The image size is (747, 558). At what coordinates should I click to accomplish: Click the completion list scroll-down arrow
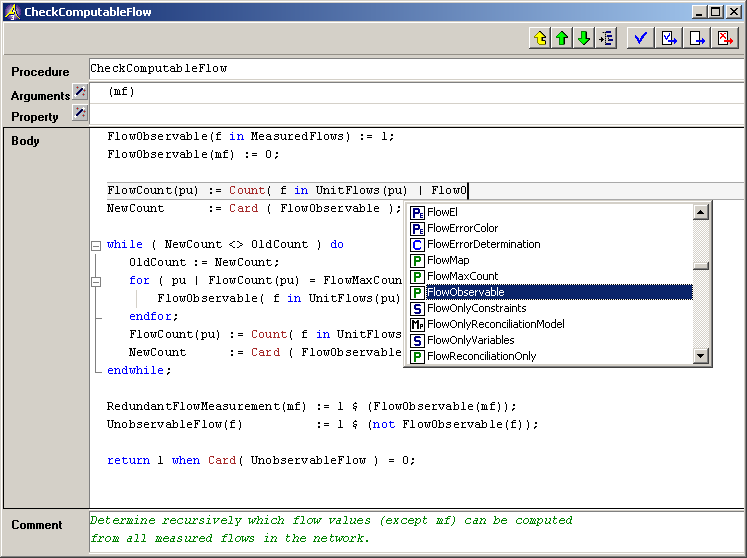pos(701,355)
